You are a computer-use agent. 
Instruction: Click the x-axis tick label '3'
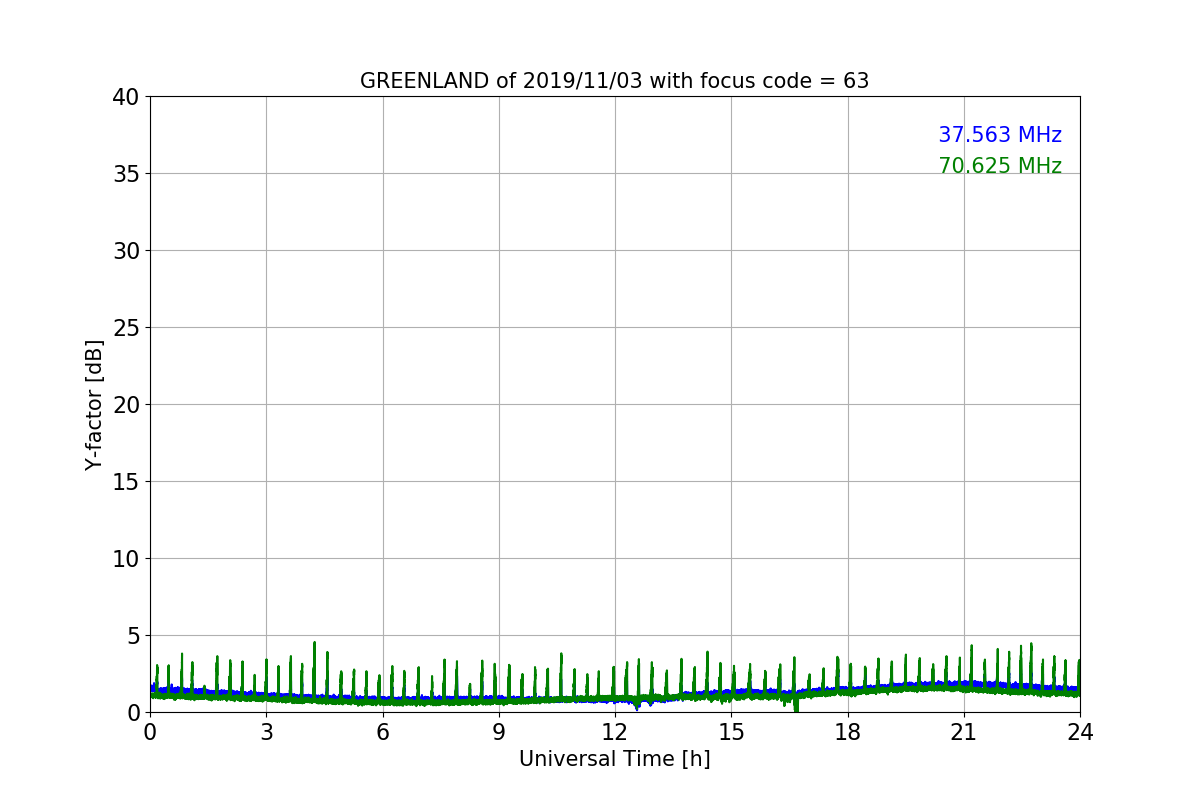coord(266,732)
